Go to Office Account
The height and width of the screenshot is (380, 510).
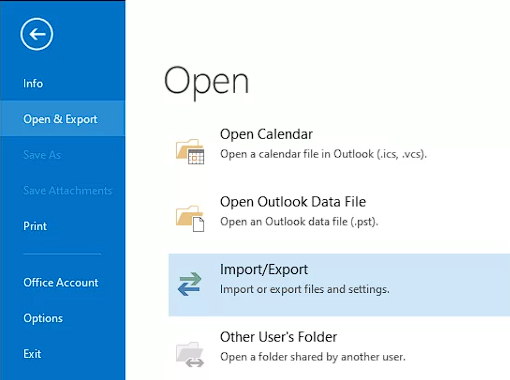click(61, 283)
